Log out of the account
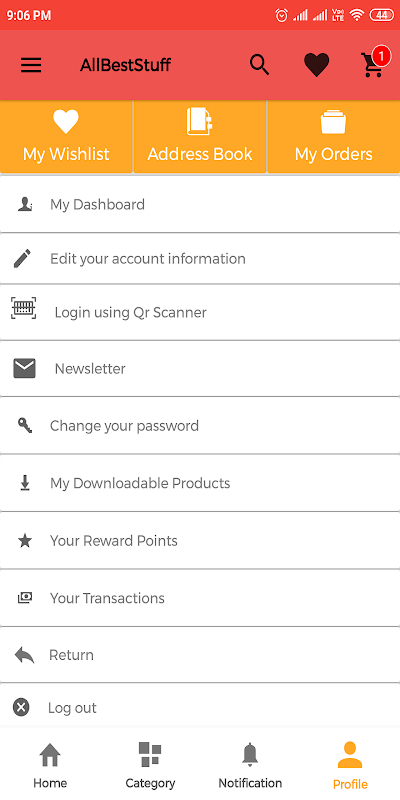Viewport: 400px width, 800px height. coord(200,708)
